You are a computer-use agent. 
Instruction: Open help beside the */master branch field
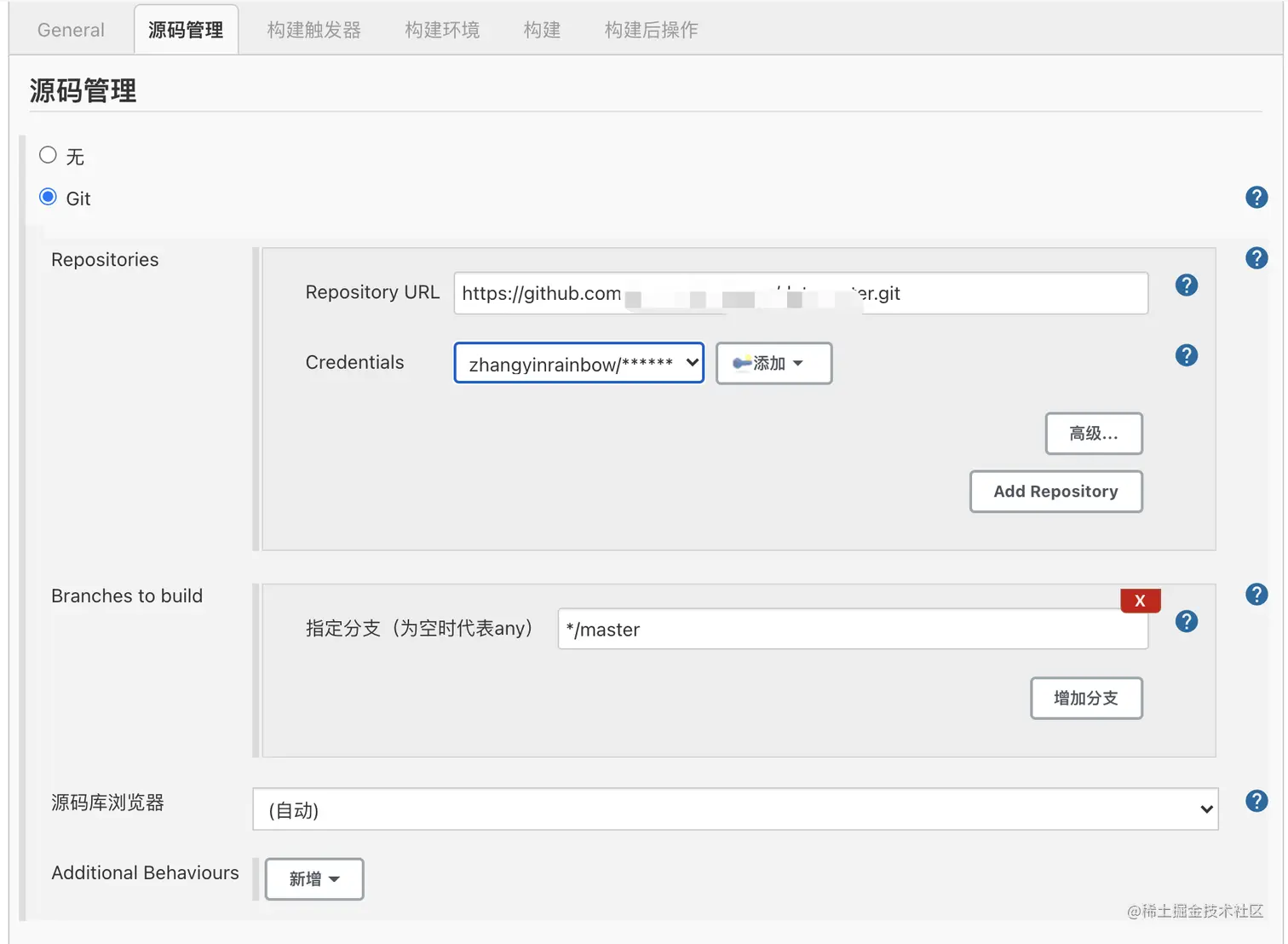pos(1187,622)
